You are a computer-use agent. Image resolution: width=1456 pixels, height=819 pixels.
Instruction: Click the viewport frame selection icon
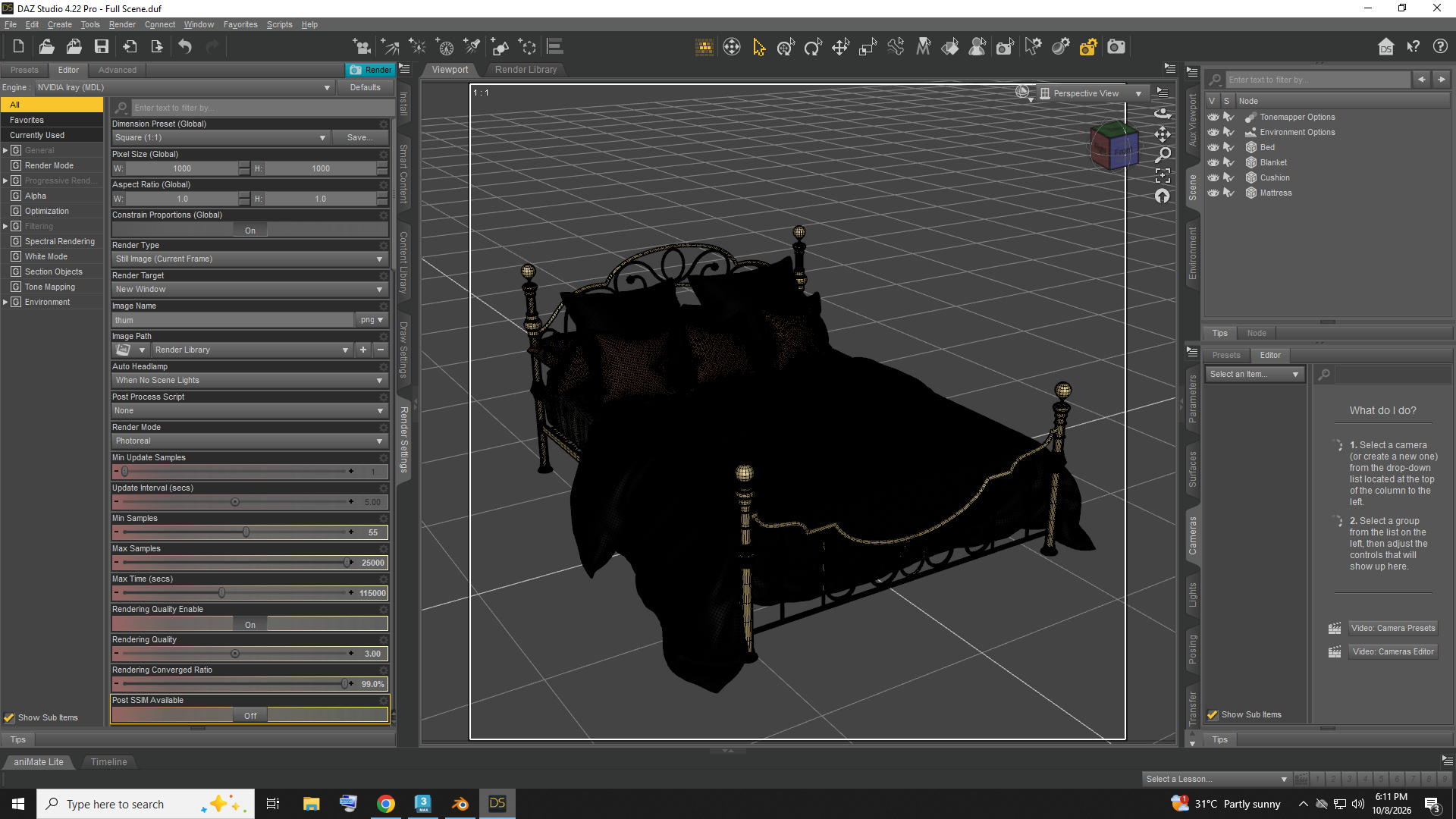click(x=1163, y=175)
